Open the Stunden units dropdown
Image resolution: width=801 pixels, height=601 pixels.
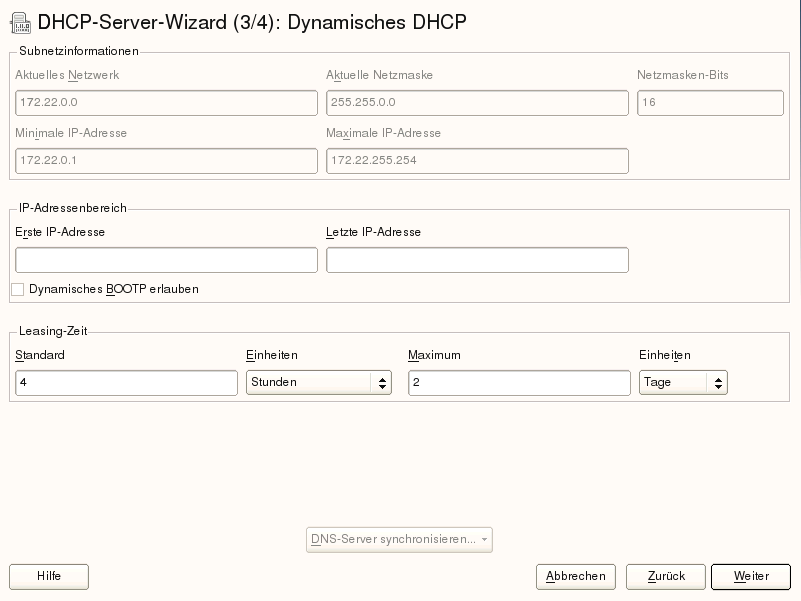[318, 383]
